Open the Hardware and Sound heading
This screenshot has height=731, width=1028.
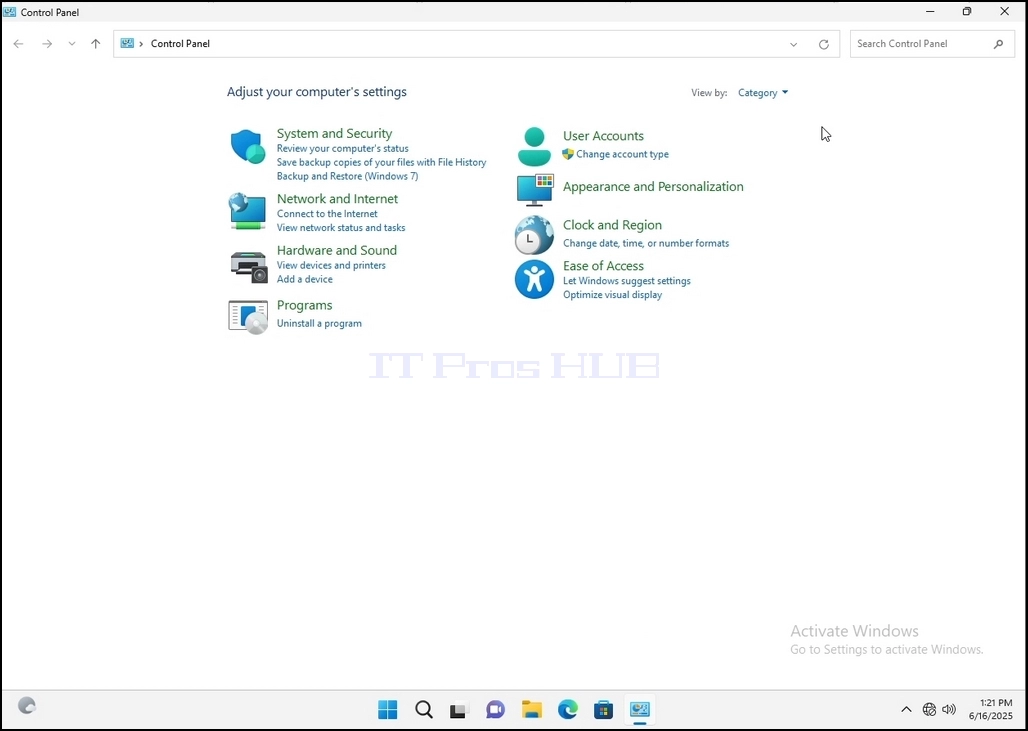click(x=336, y=250)
